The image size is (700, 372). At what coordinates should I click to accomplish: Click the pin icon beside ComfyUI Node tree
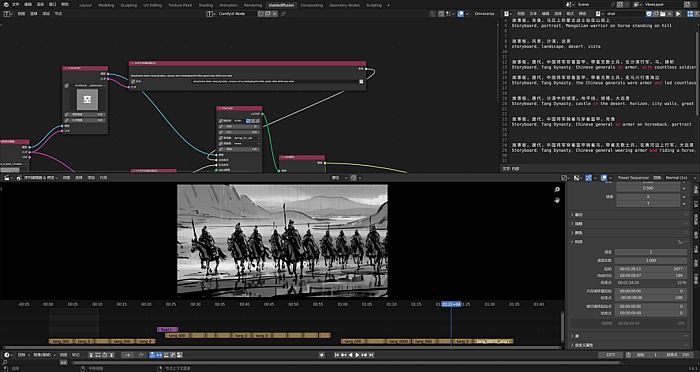point(283,14)
